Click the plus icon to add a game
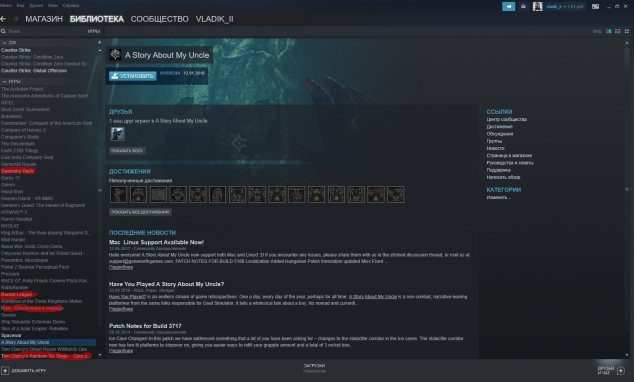The height and width of the screenshot is (382, 634). 5,370
